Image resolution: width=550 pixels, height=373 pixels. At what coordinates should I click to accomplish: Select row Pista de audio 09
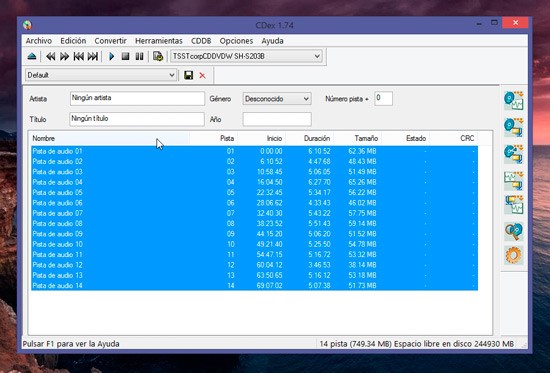254,234
